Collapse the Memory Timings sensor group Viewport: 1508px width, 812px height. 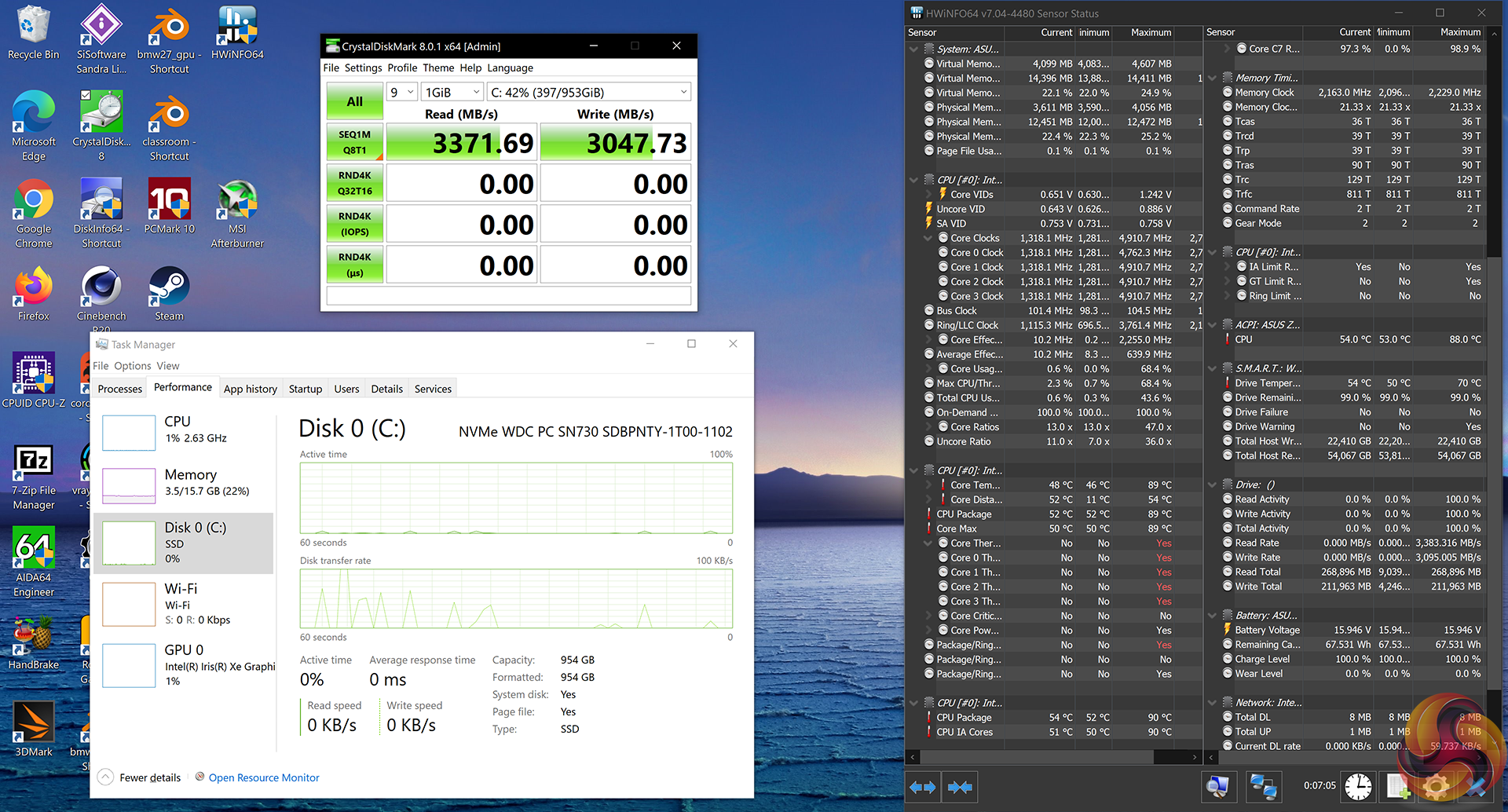click(x=1212, y=79)
